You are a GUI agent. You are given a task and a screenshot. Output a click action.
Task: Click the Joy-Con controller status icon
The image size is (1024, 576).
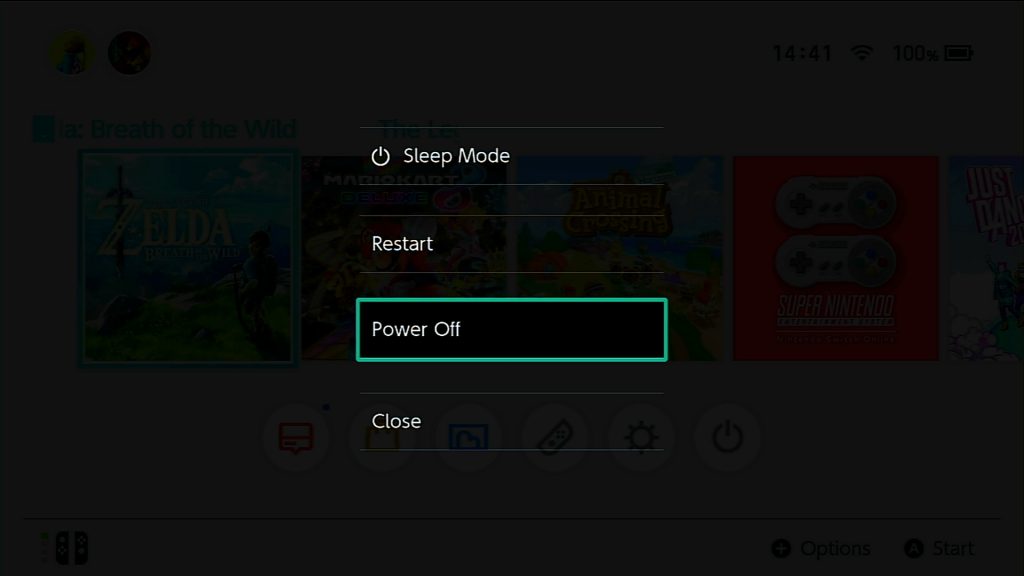[71, 547]
